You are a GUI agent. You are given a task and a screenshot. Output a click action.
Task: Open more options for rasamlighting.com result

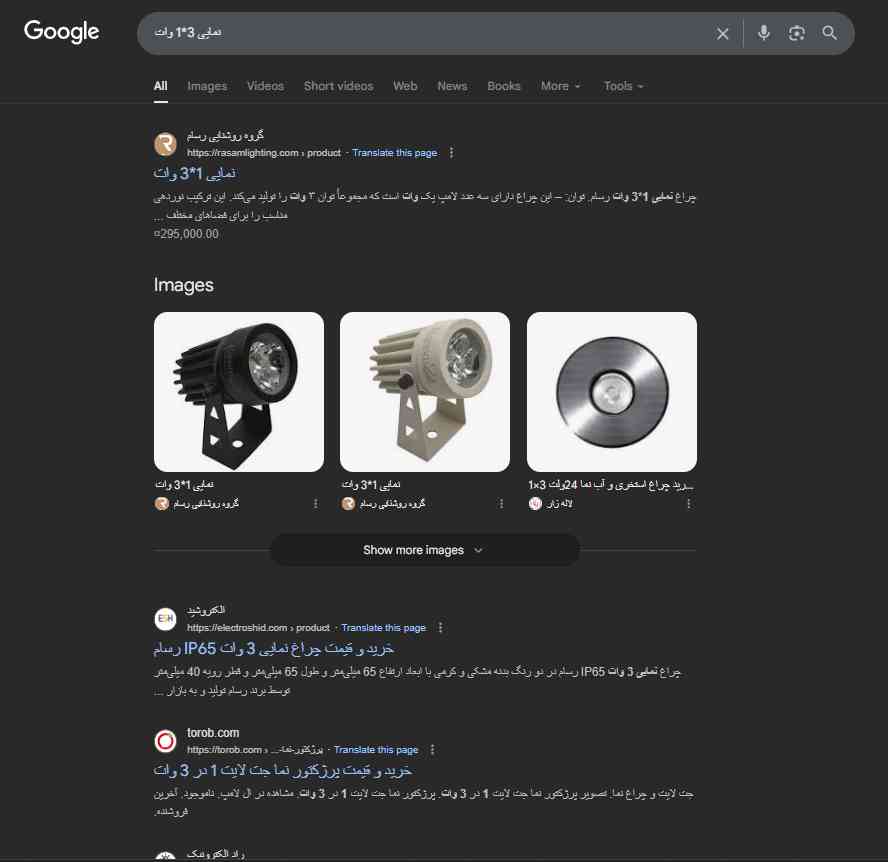pyautogui.click(x=452, y=153)
